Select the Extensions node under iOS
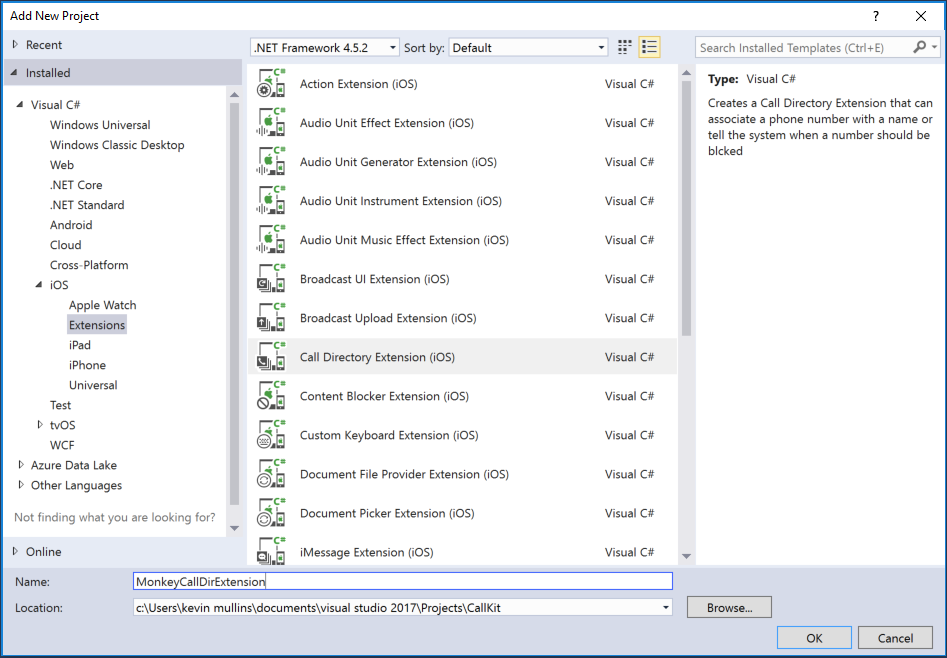The height and width of the screenshot is (658, 947). [x=96, y=324]
